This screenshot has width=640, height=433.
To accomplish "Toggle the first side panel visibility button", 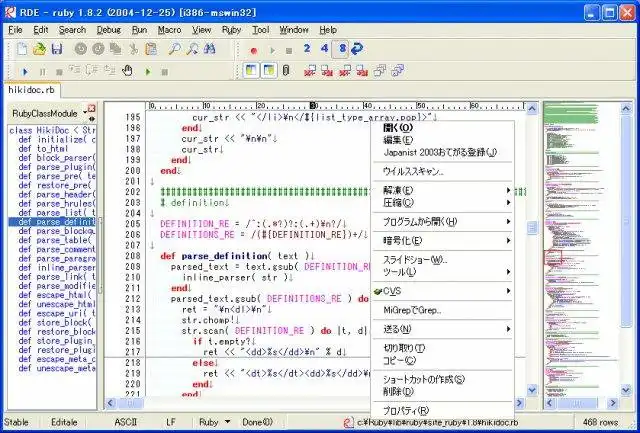I will (x=251, y=71).
